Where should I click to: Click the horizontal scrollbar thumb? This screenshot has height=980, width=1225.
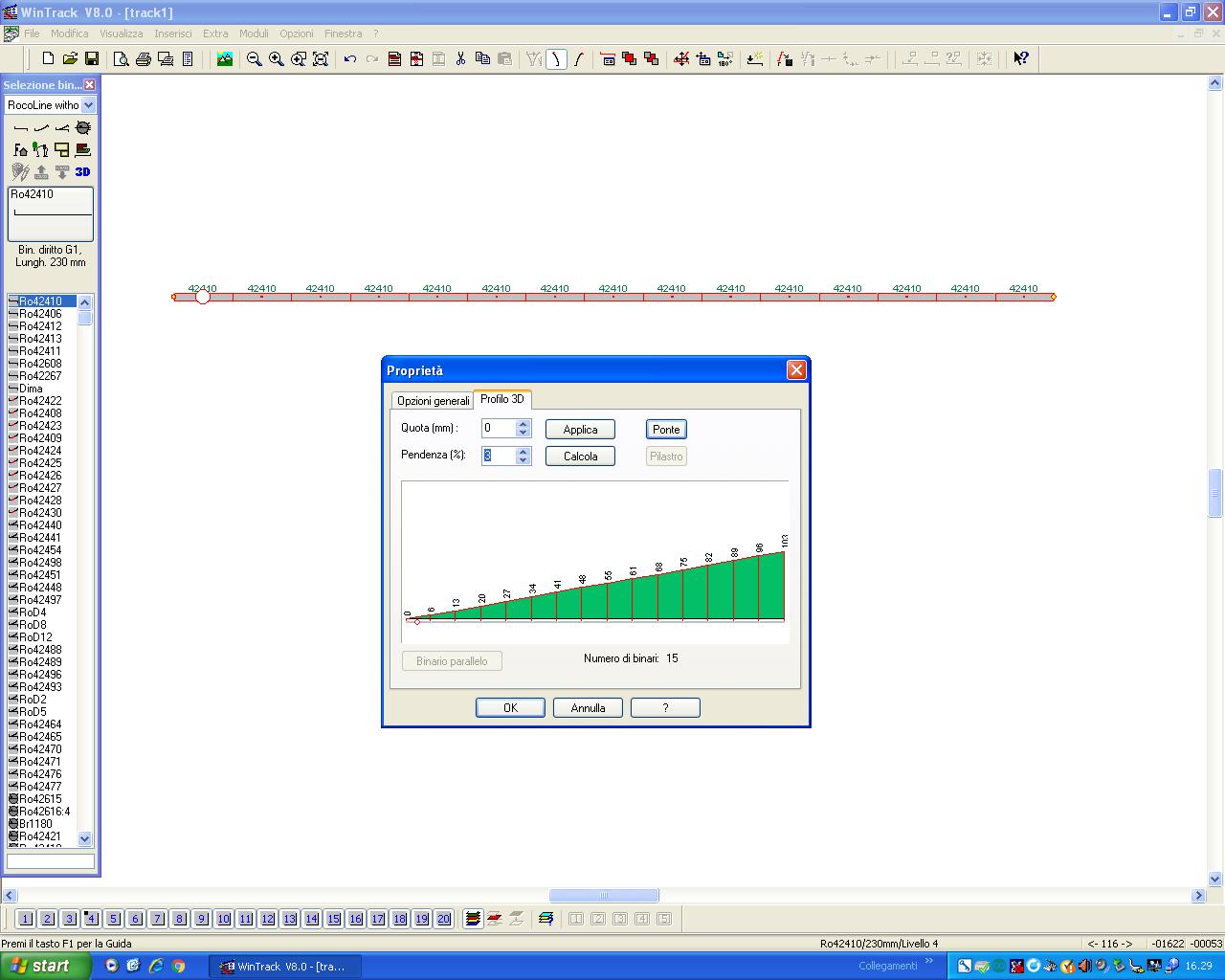coord(604,896)
